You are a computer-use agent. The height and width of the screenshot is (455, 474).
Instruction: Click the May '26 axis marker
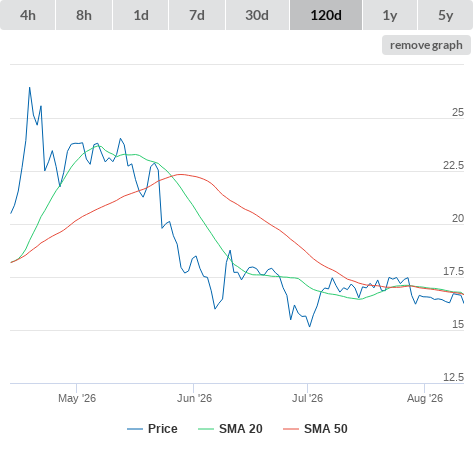pos(77,398)
